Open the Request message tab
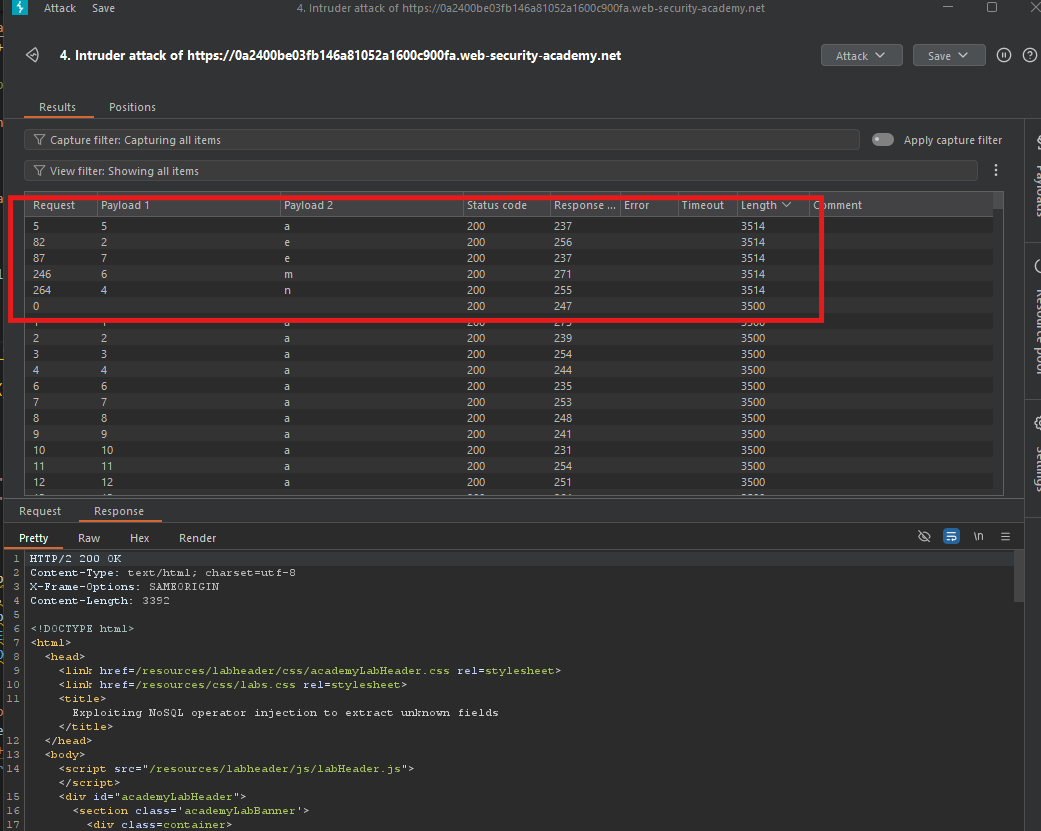The width and height of the screenshot is (1041, 831). point(40,511)
